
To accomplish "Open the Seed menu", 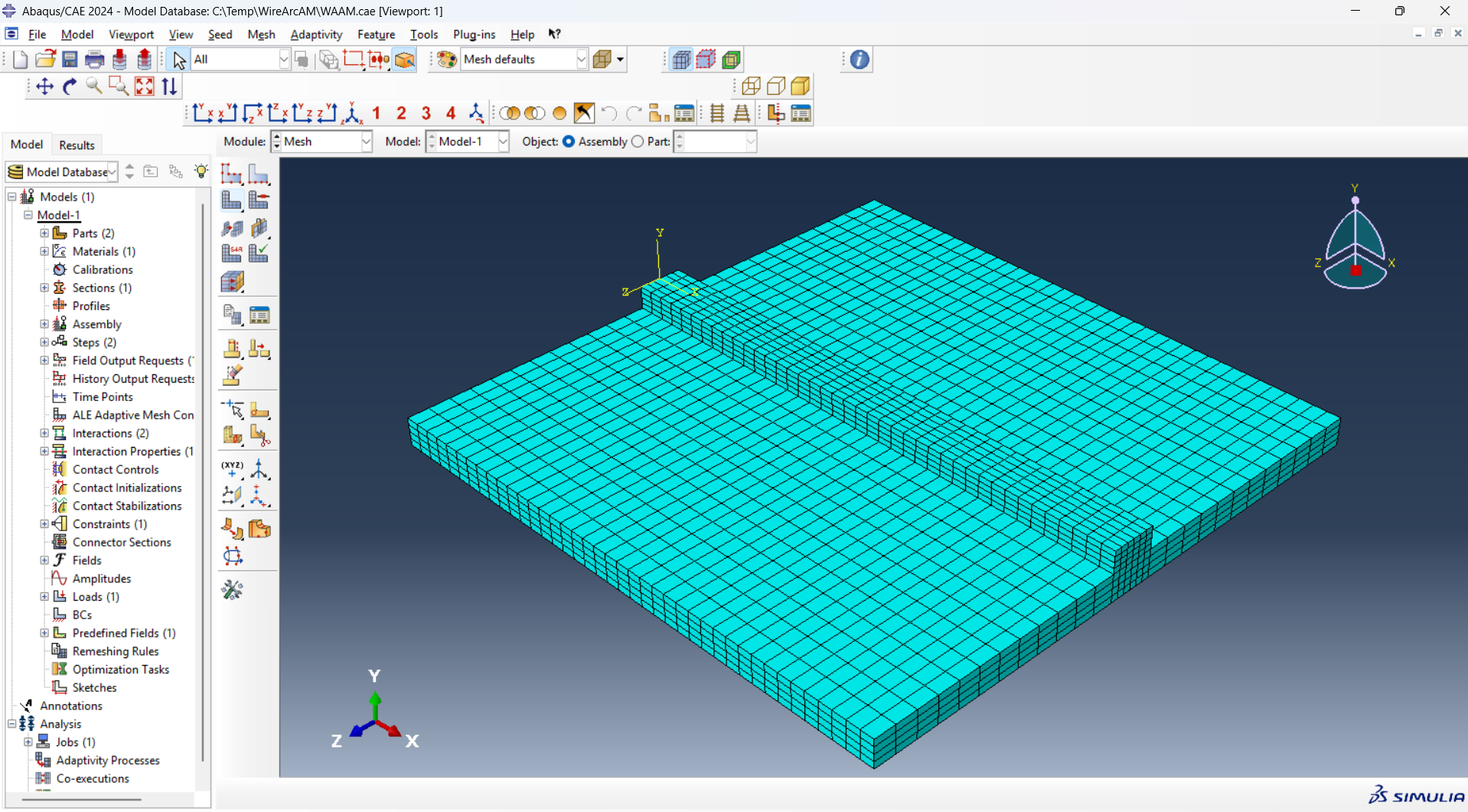I will coord(220,34).
